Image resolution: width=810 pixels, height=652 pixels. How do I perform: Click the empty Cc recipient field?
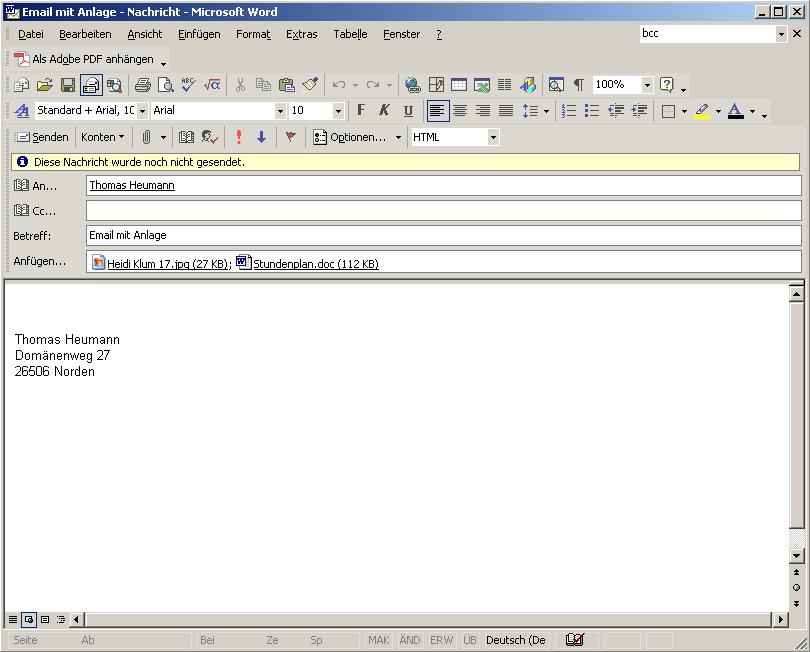pos(444,211)
